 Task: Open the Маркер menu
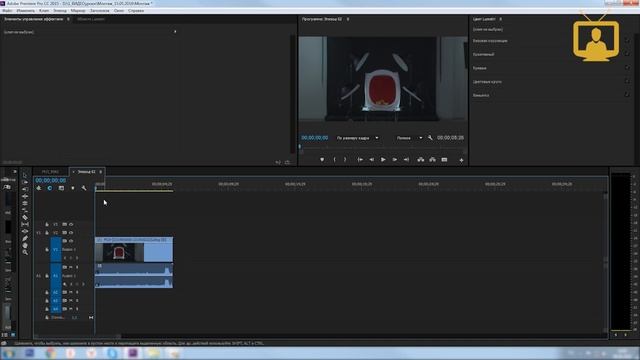[78, 11]
